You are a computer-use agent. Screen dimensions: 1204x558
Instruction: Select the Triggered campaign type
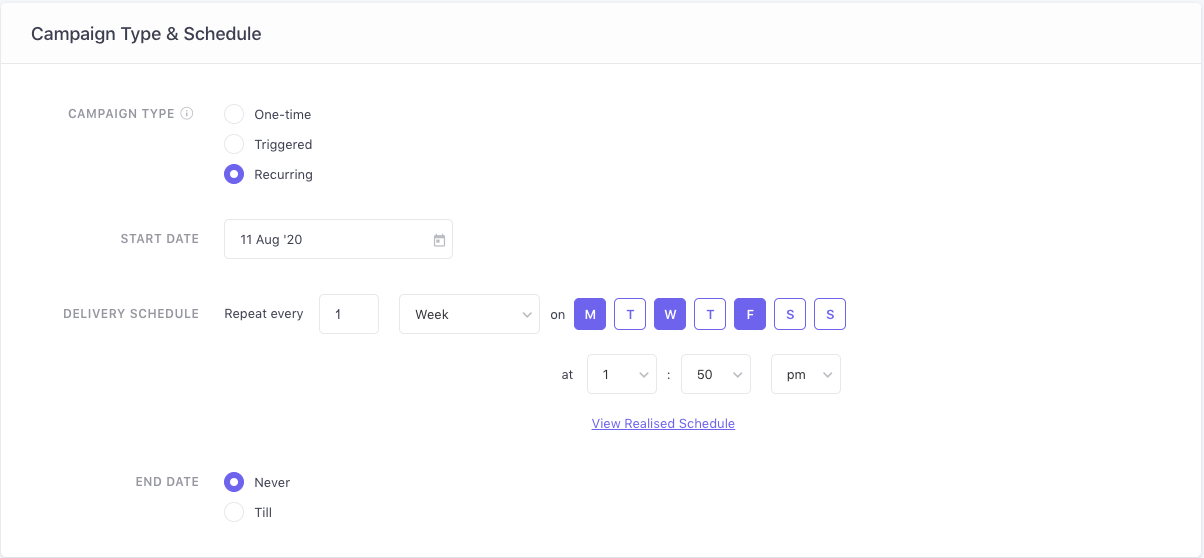pyautogui.click(x=234, y=144)
